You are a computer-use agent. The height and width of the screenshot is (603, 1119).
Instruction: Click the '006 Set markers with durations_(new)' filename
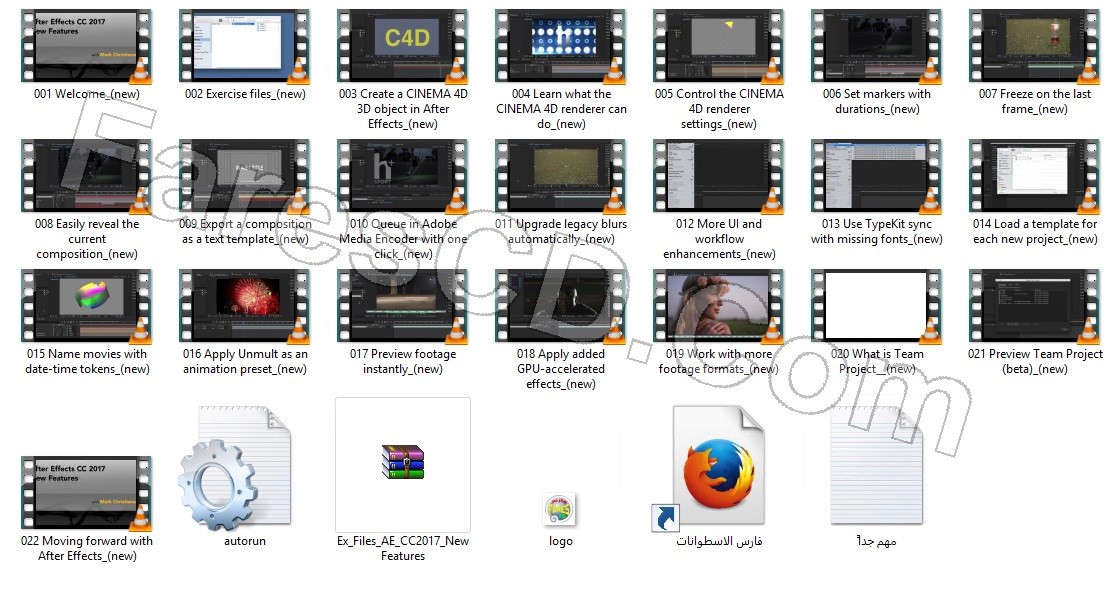point(876,101)
